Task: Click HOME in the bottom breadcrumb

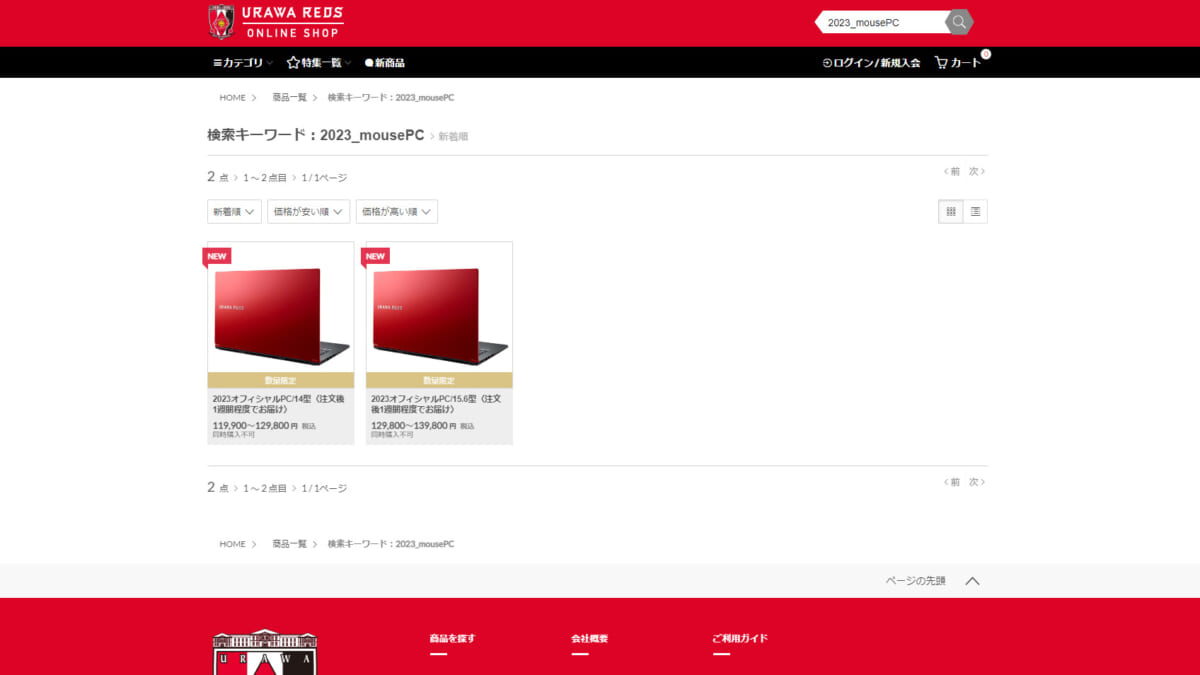Action: point(232,544)
